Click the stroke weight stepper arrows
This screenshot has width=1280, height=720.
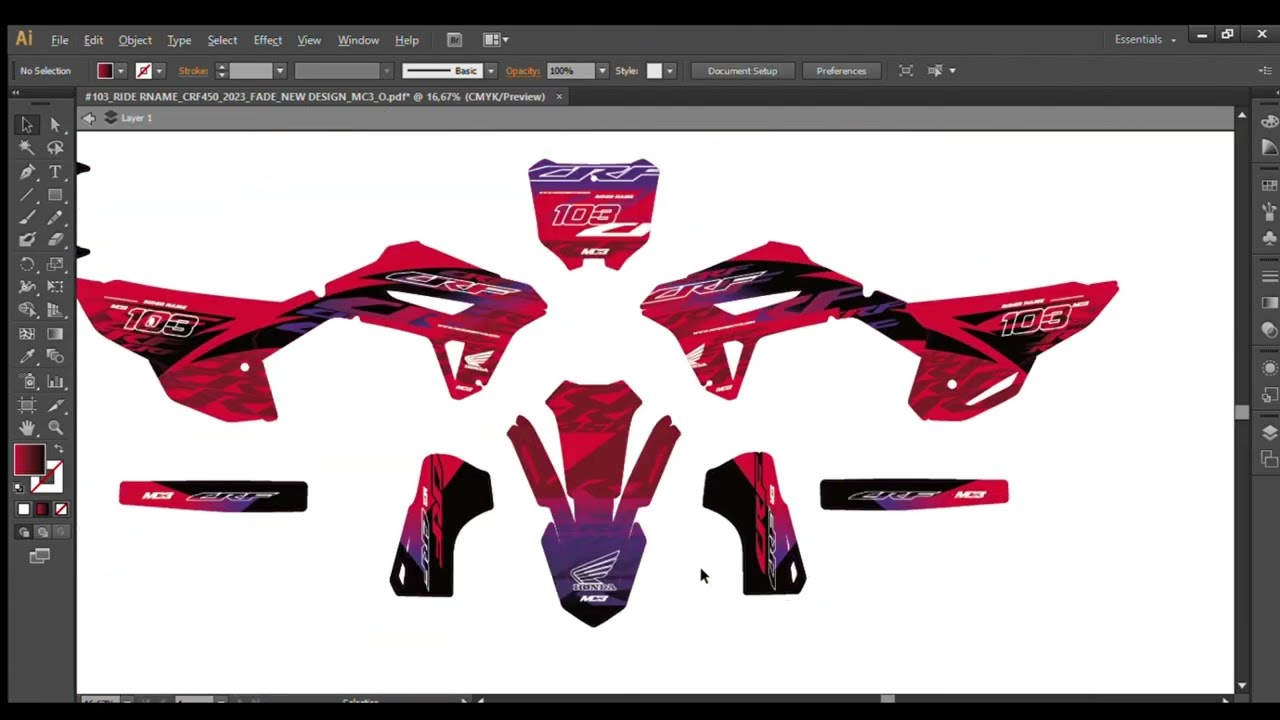tap(221, 71)
